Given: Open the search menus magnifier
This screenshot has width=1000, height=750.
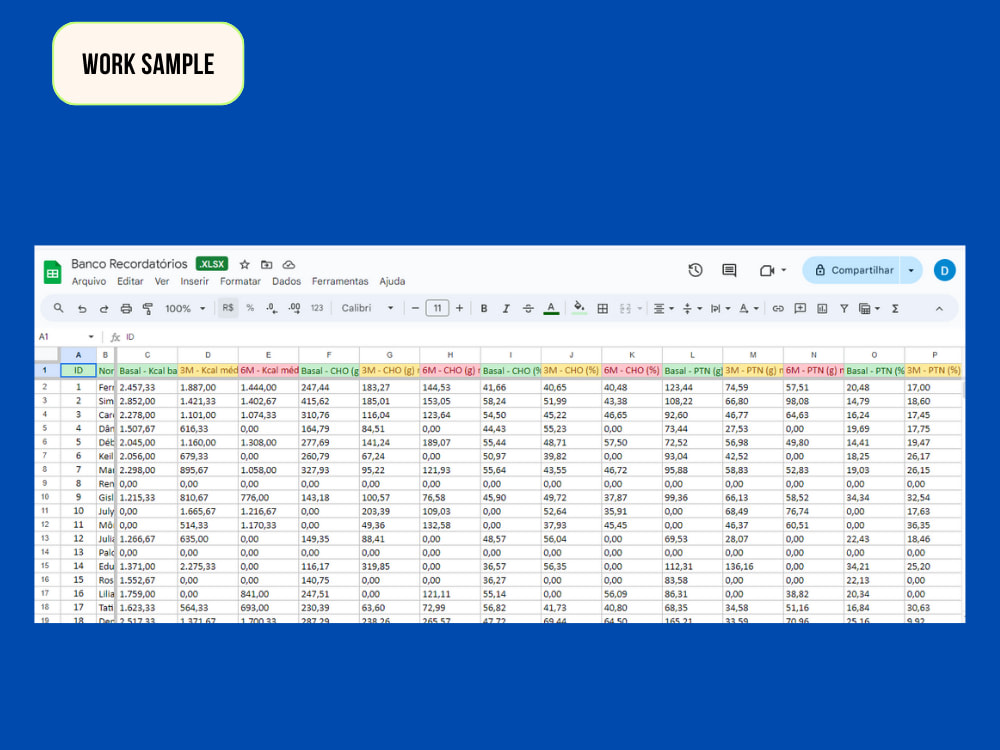Looking at the screenshot, I should 59,308.
